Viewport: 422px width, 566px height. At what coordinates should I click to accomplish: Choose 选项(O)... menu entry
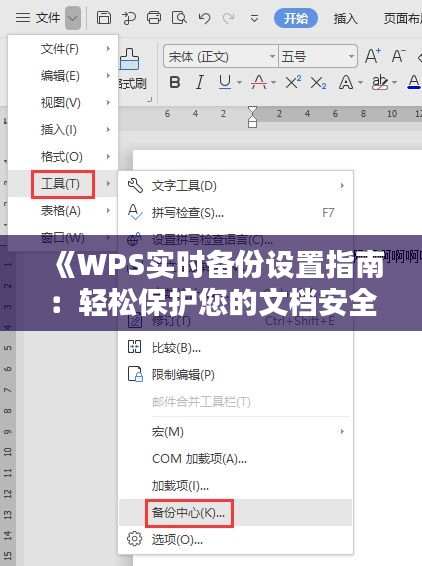coord(235,540)
